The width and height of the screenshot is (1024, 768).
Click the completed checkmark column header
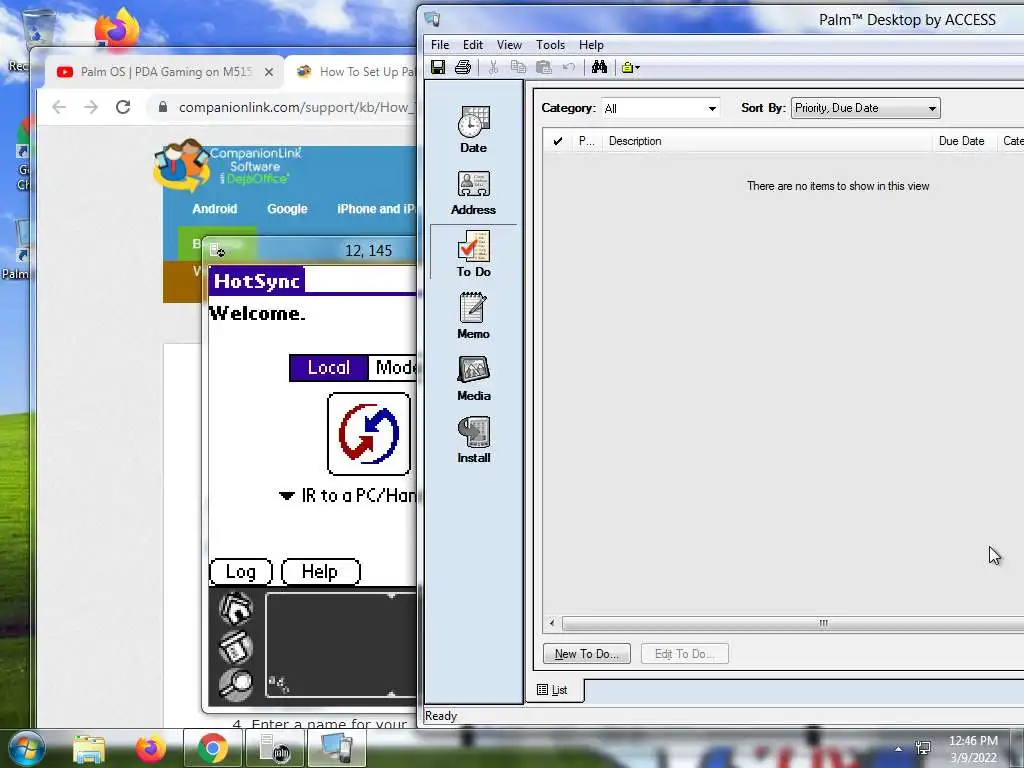pyautogui.click(x=557, y=141)
